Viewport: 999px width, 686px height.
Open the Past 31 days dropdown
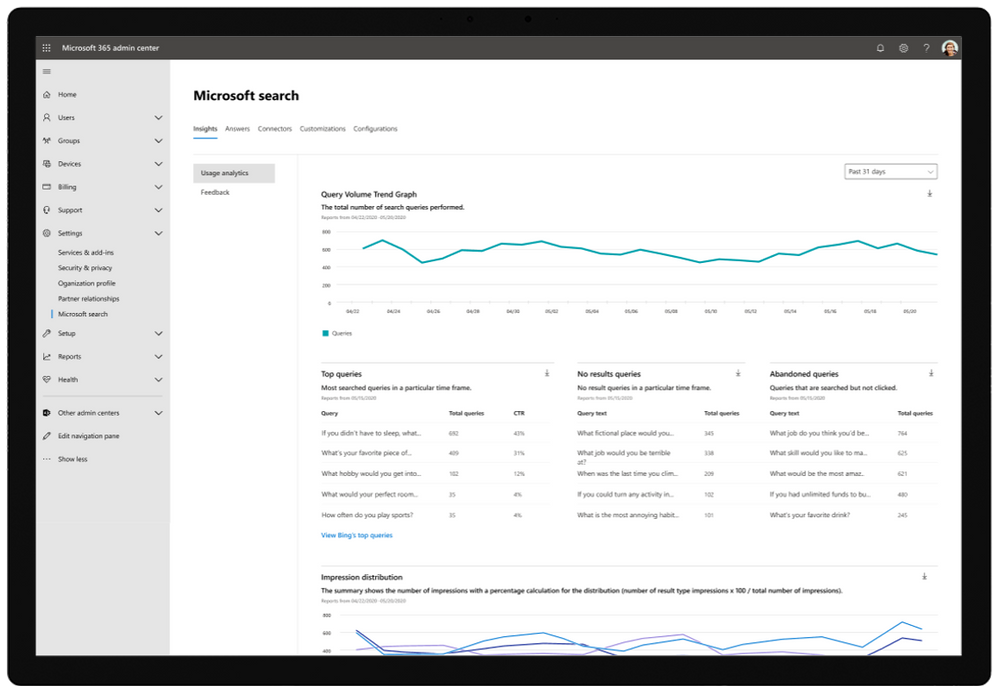[x=891, y=171]
